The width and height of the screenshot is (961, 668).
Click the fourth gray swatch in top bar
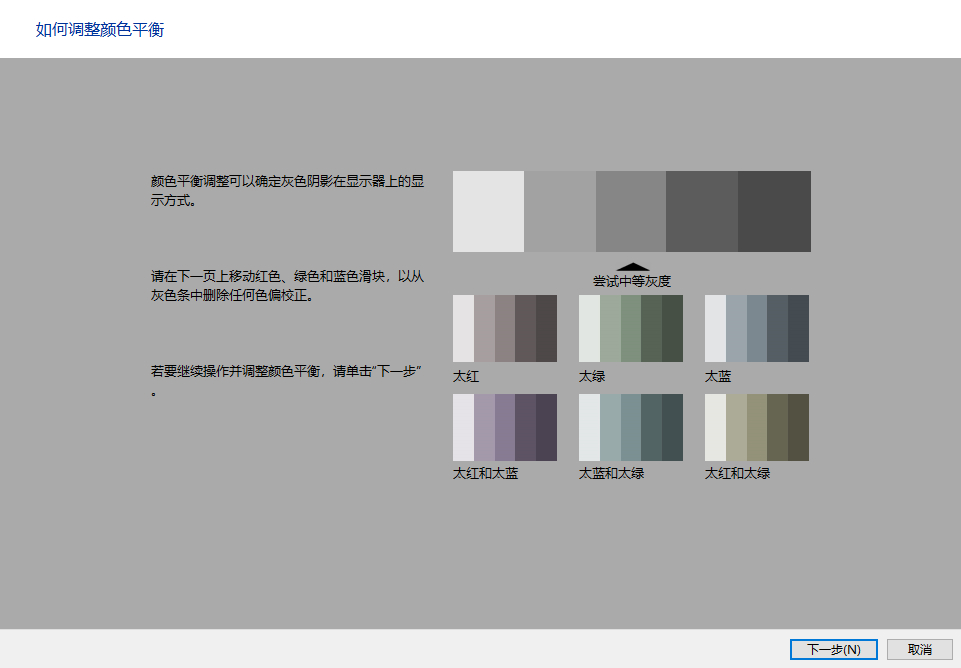702,211
